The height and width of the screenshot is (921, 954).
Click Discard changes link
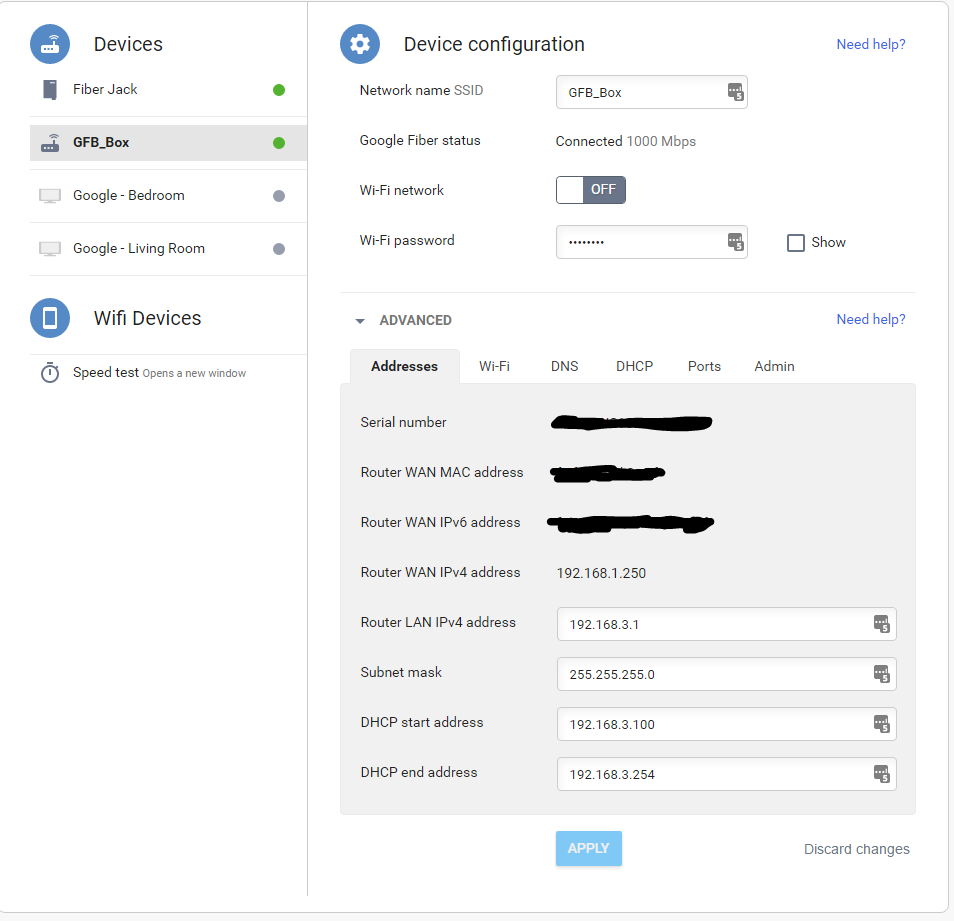tap(856, 850)
